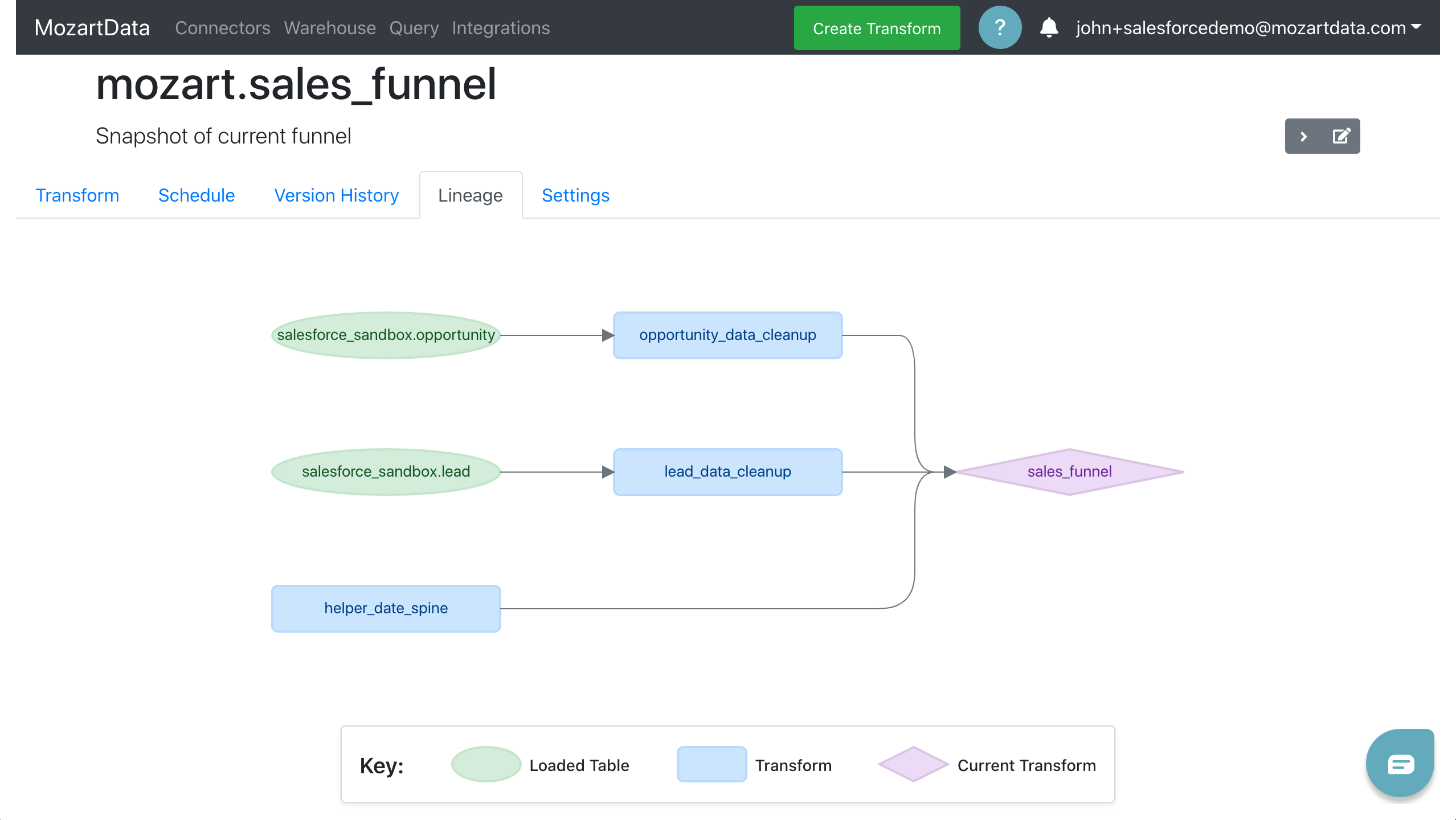Click the Transform blue key swatch

711,764
